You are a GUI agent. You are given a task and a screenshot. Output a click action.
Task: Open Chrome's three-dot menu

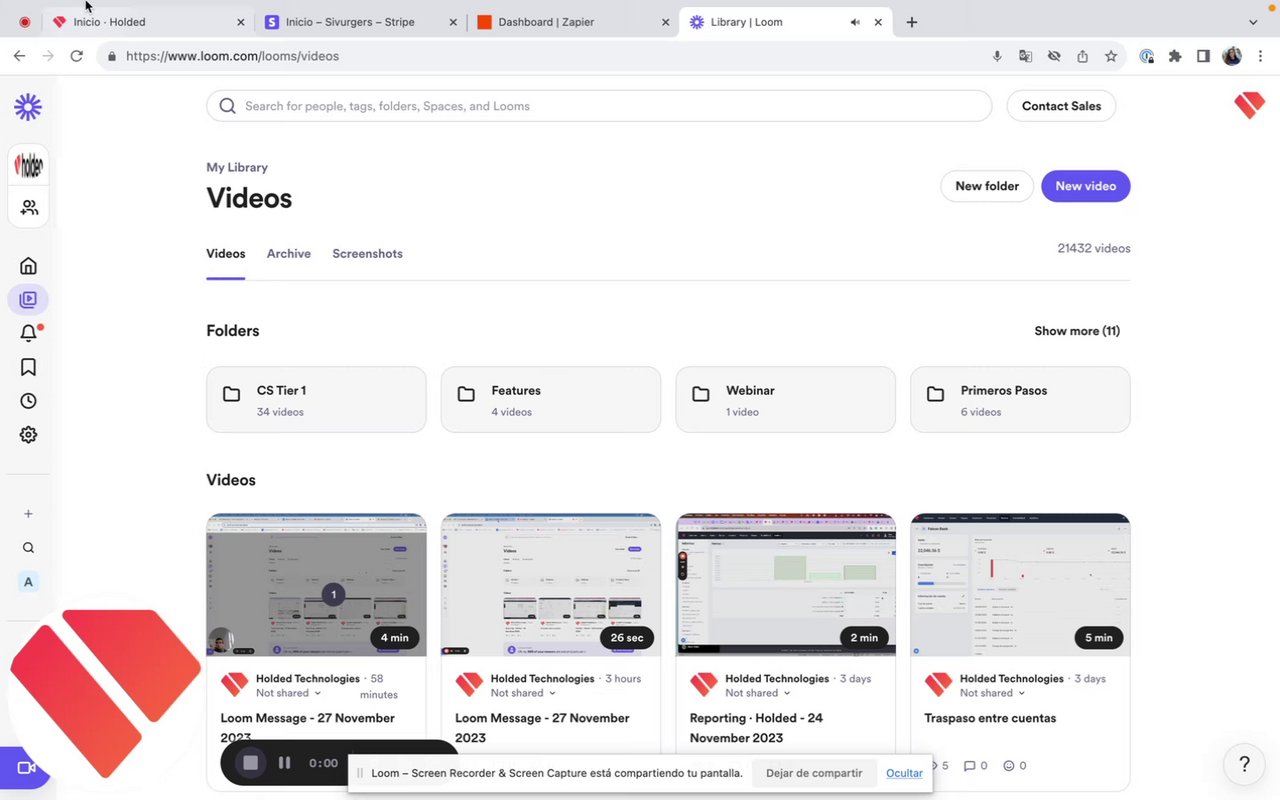(x=1259, y=56)
